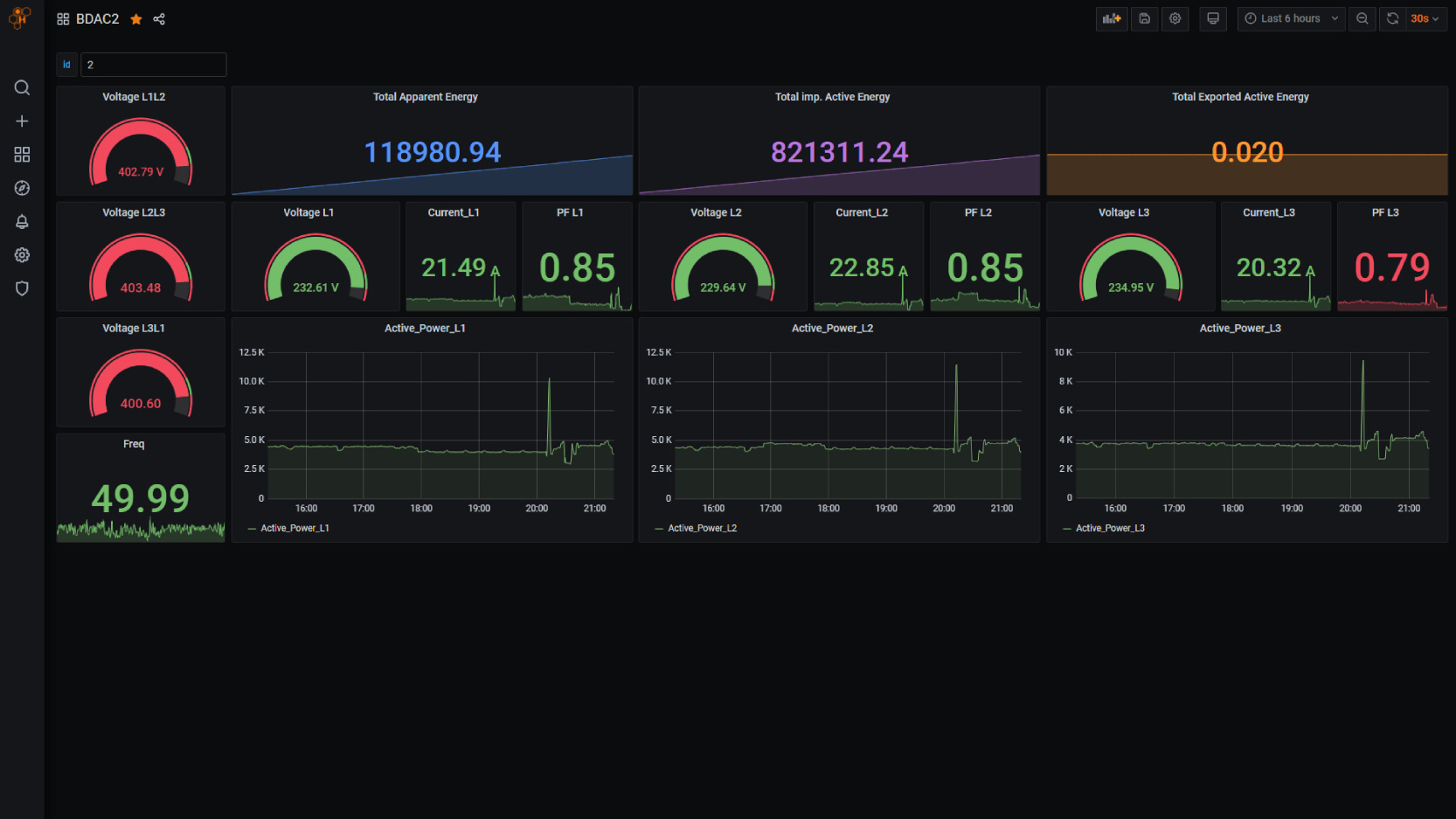Open the Explore compass icon

point(22,188)
